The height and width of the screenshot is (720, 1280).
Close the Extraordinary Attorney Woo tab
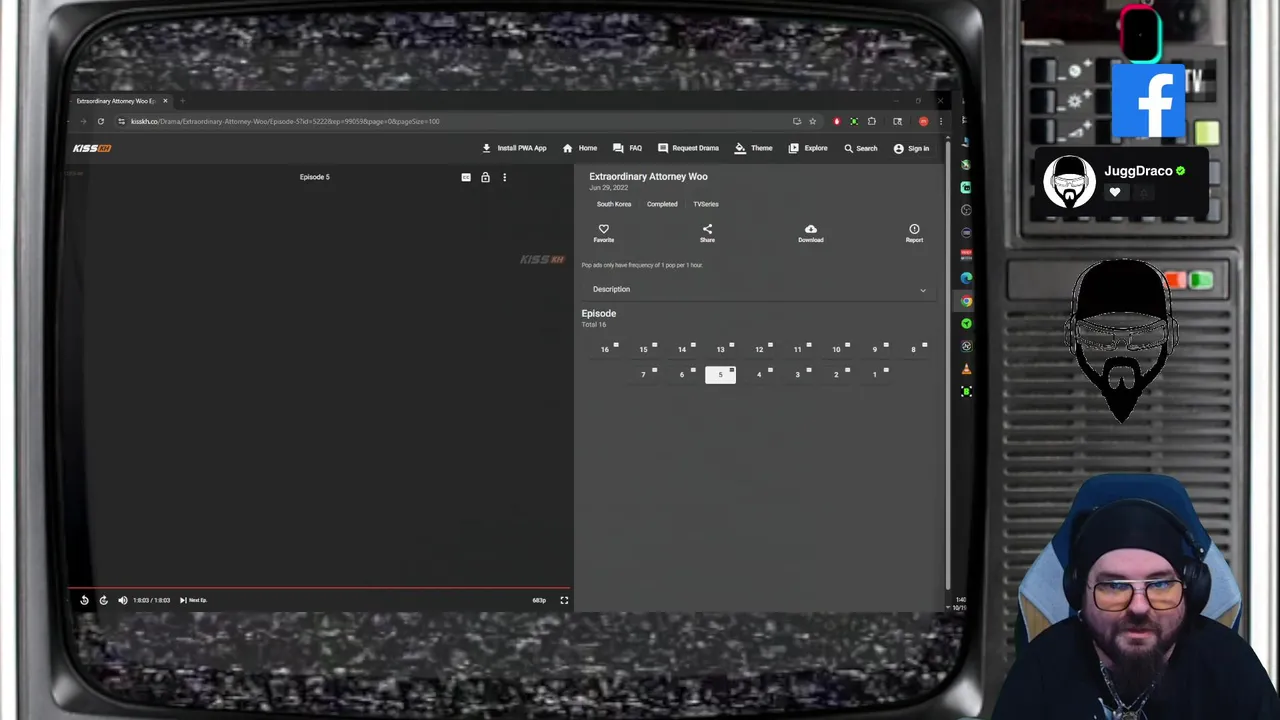point(165,101)
